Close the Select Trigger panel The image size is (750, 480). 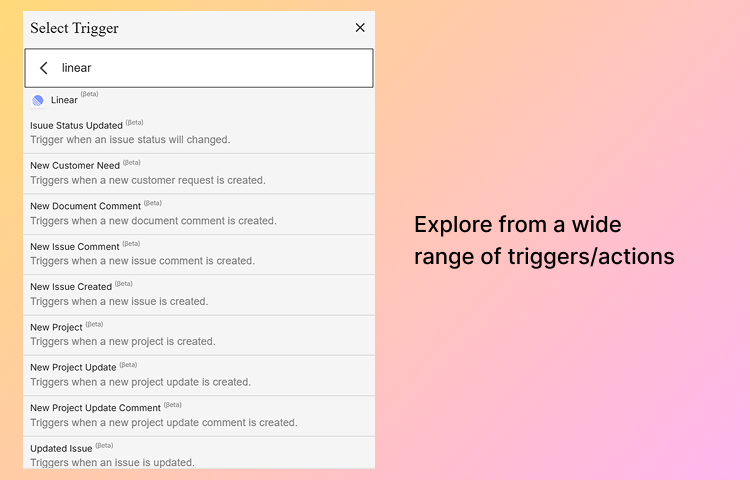[360, 28]
